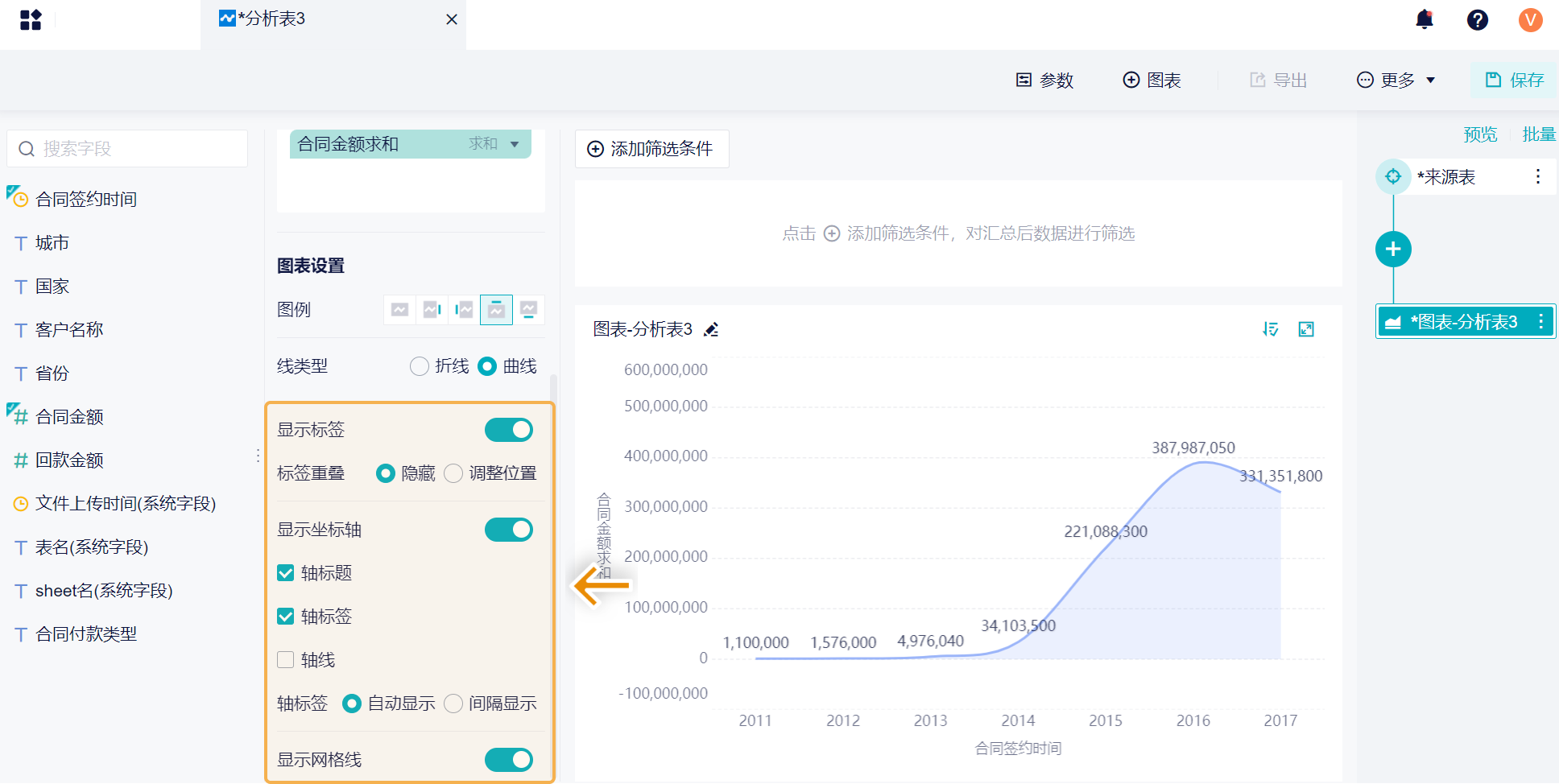Open the notifications bell
The image size is (1559, 784).
(x=1425, y=19)
